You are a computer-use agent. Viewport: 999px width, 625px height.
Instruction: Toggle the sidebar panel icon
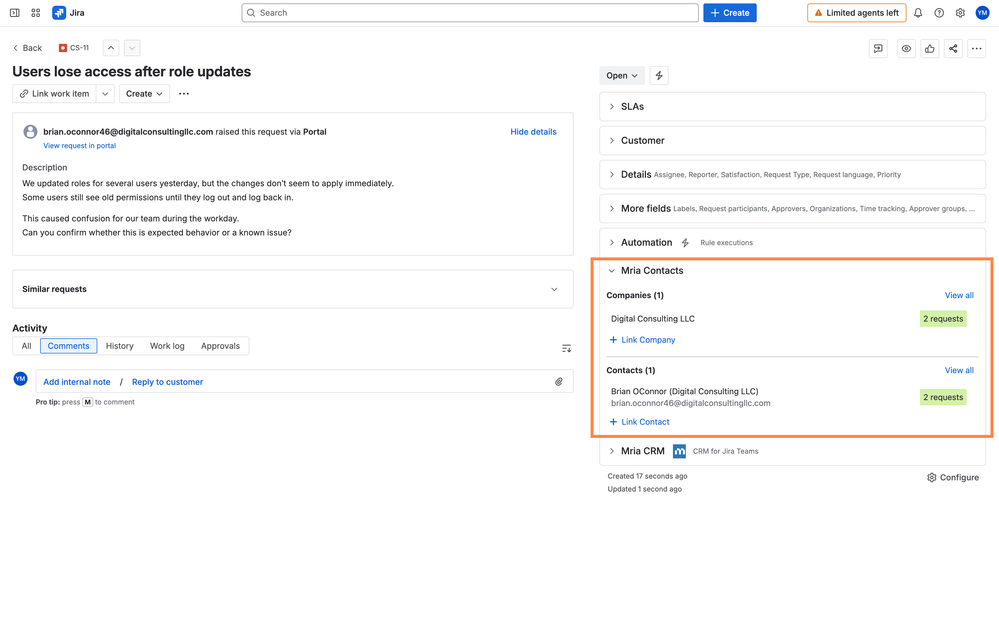tap(15, 13)
